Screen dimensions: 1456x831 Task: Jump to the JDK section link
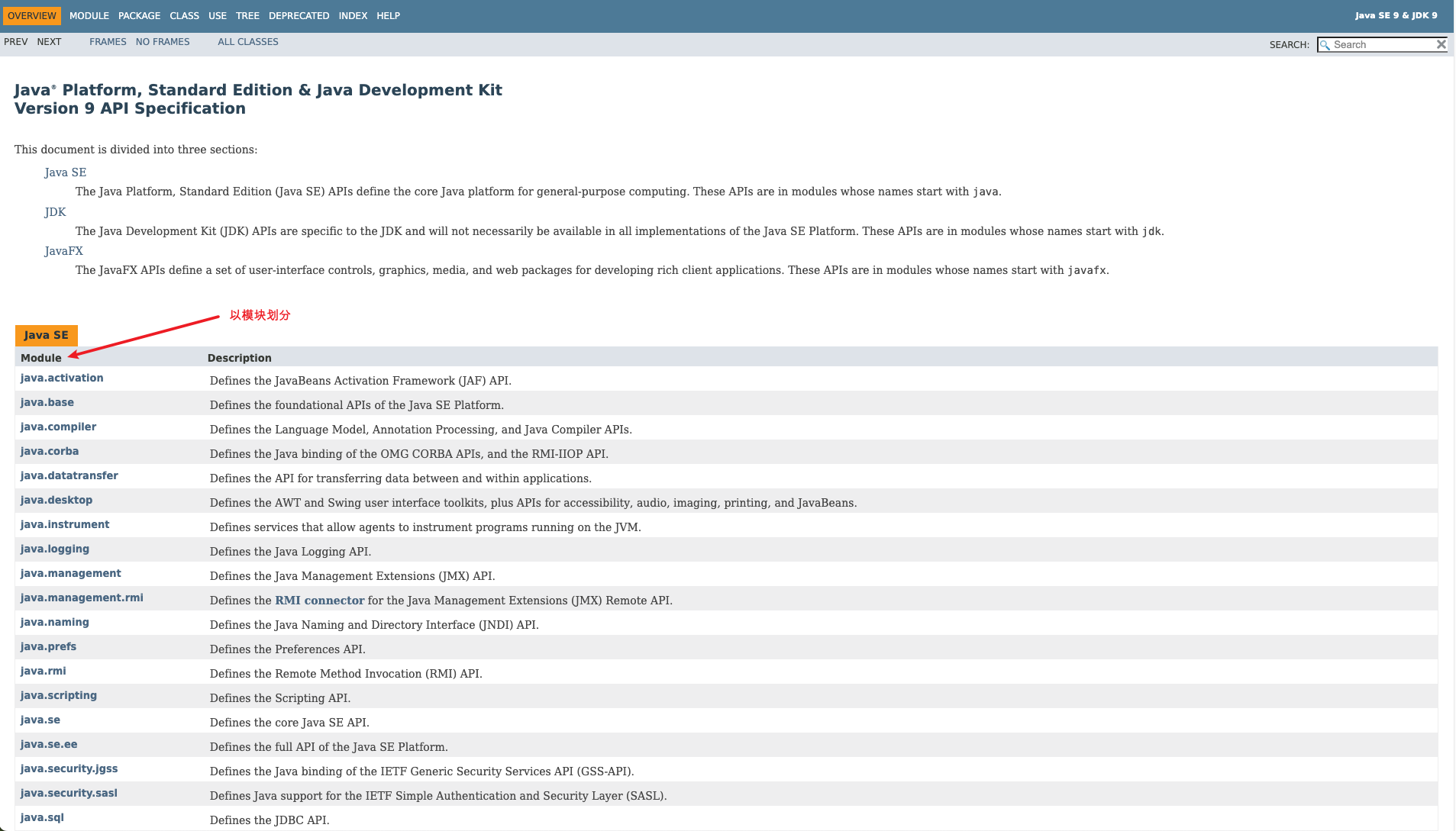[55, 212]
